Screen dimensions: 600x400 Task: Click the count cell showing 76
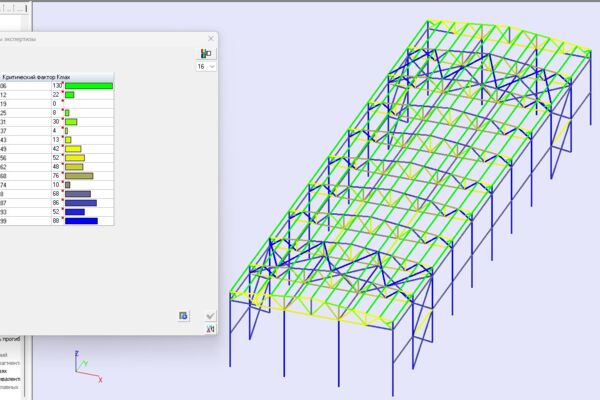click(x=58, y=176)
